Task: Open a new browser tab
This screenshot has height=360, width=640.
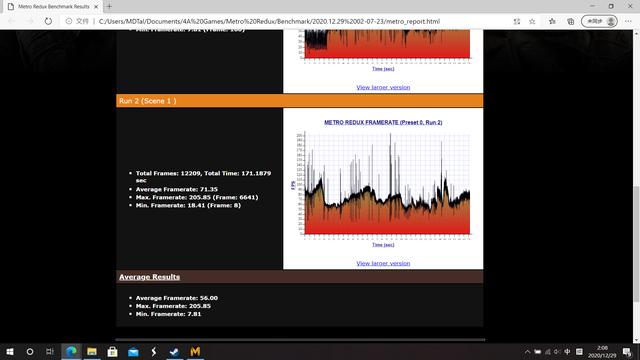Action: coord(109,7)
